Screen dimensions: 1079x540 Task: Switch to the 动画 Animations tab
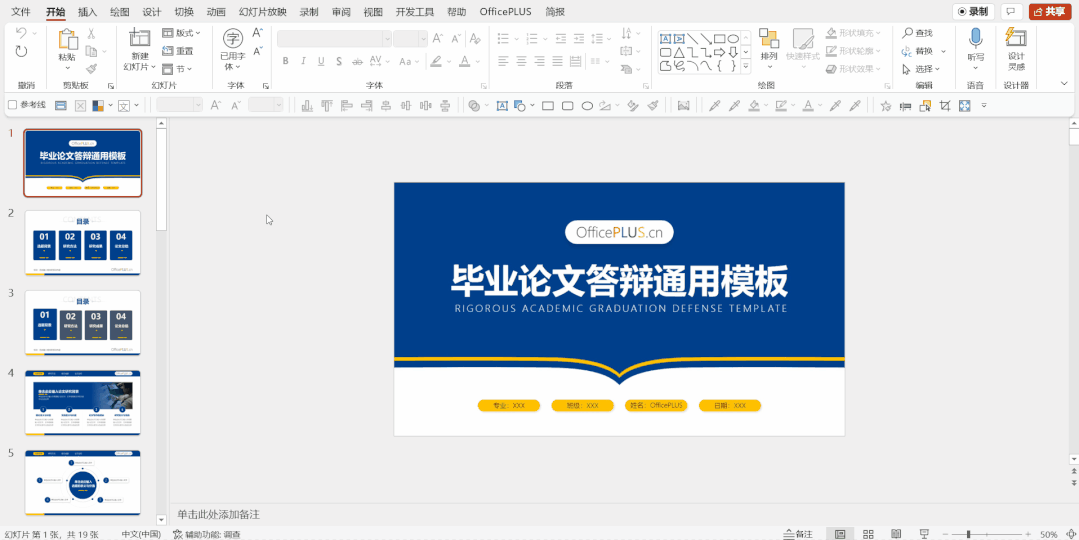216,12
